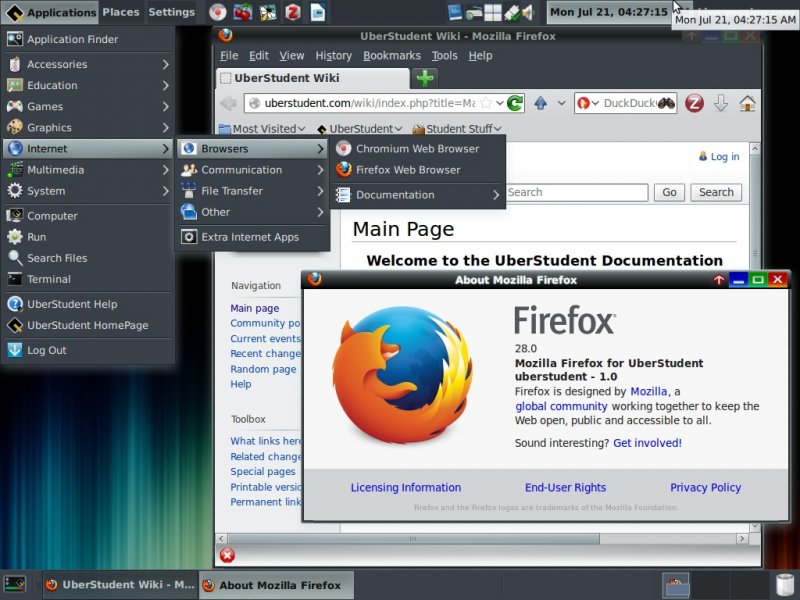Image resolution: width=800 pixels, height=600 pixels.
Task: Open Application Finder from the menu
Action: (88, 39)
